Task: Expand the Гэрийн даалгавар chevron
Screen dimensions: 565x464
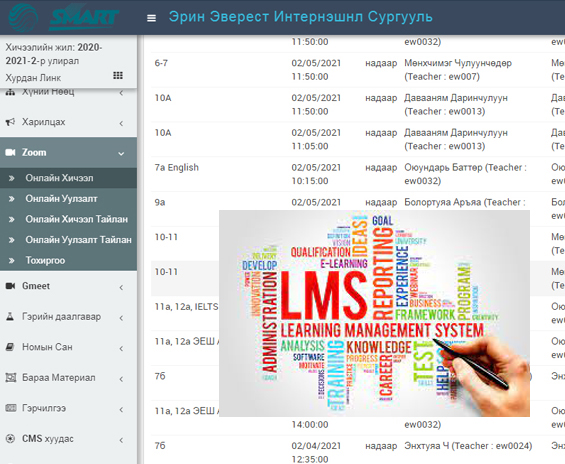Action: [x=121, y=318]
